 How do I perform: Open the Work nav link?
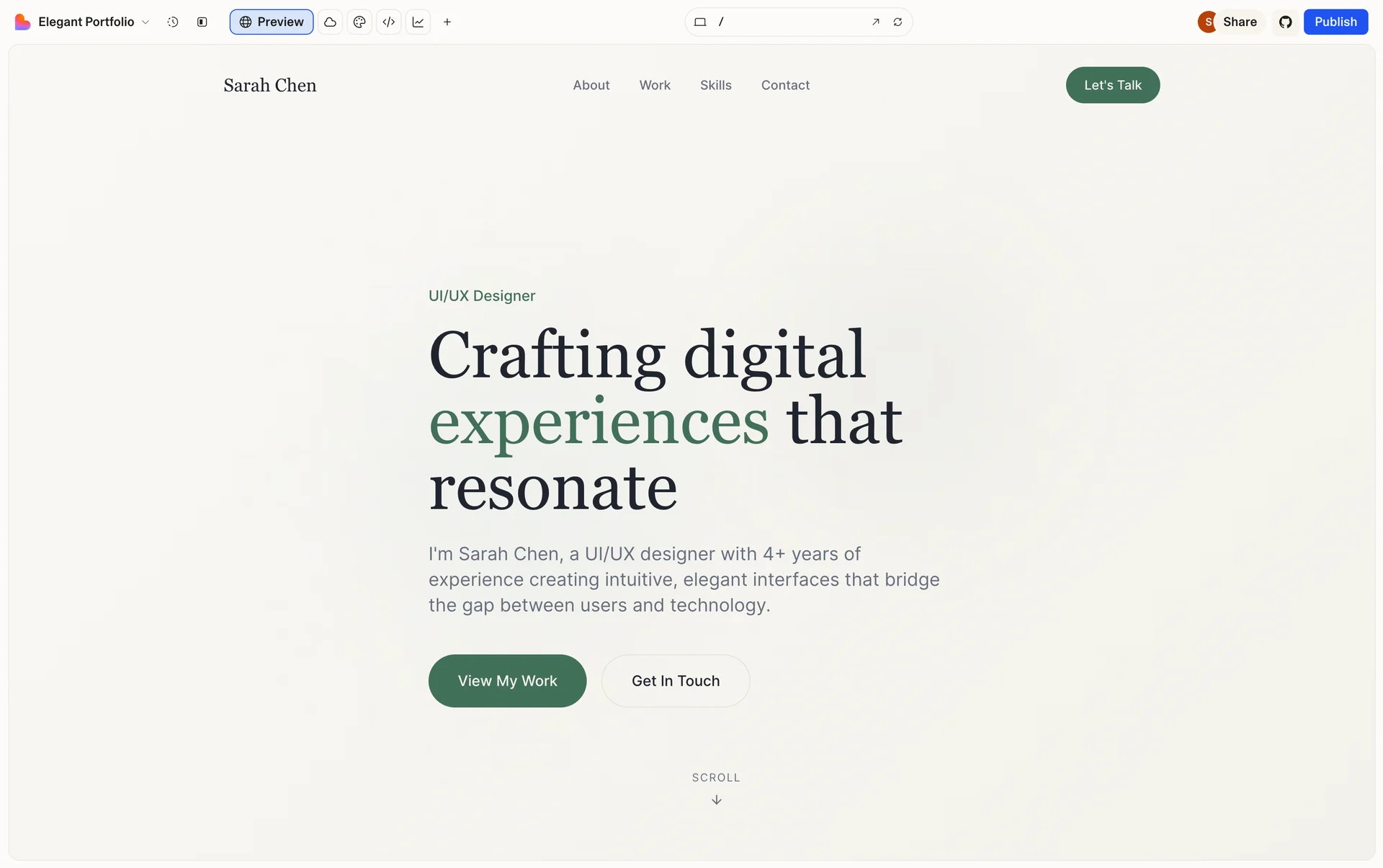654,85
